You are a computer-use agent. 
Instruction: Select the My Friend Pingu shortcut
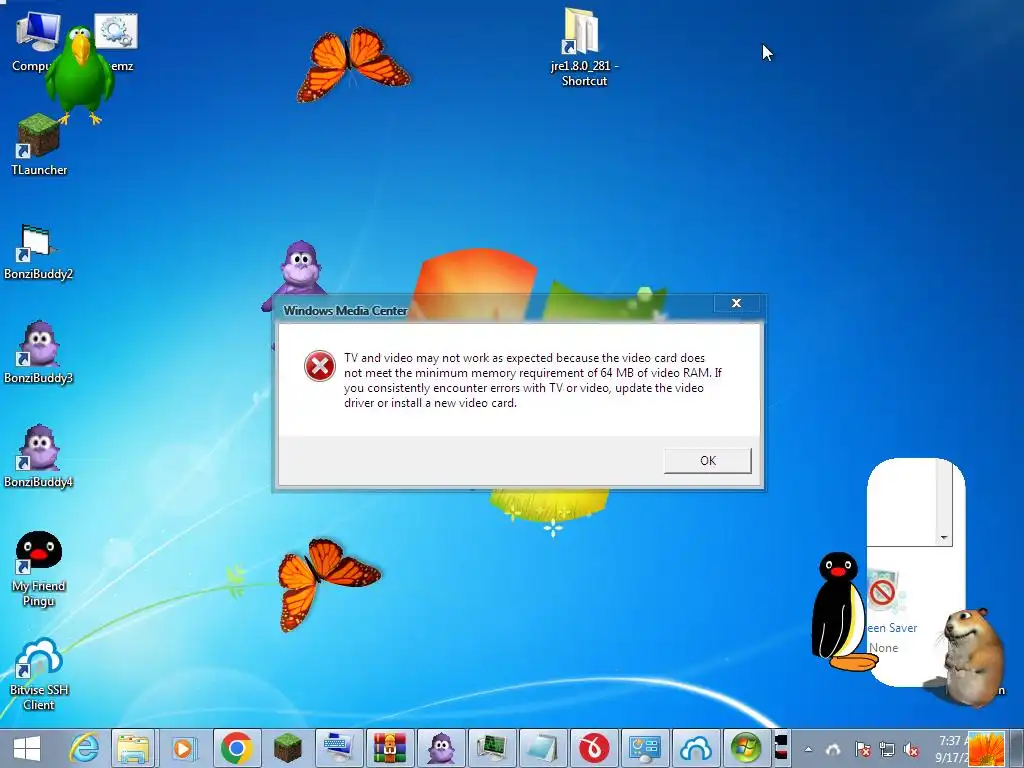pyautogui.click(x=39, y=569)
